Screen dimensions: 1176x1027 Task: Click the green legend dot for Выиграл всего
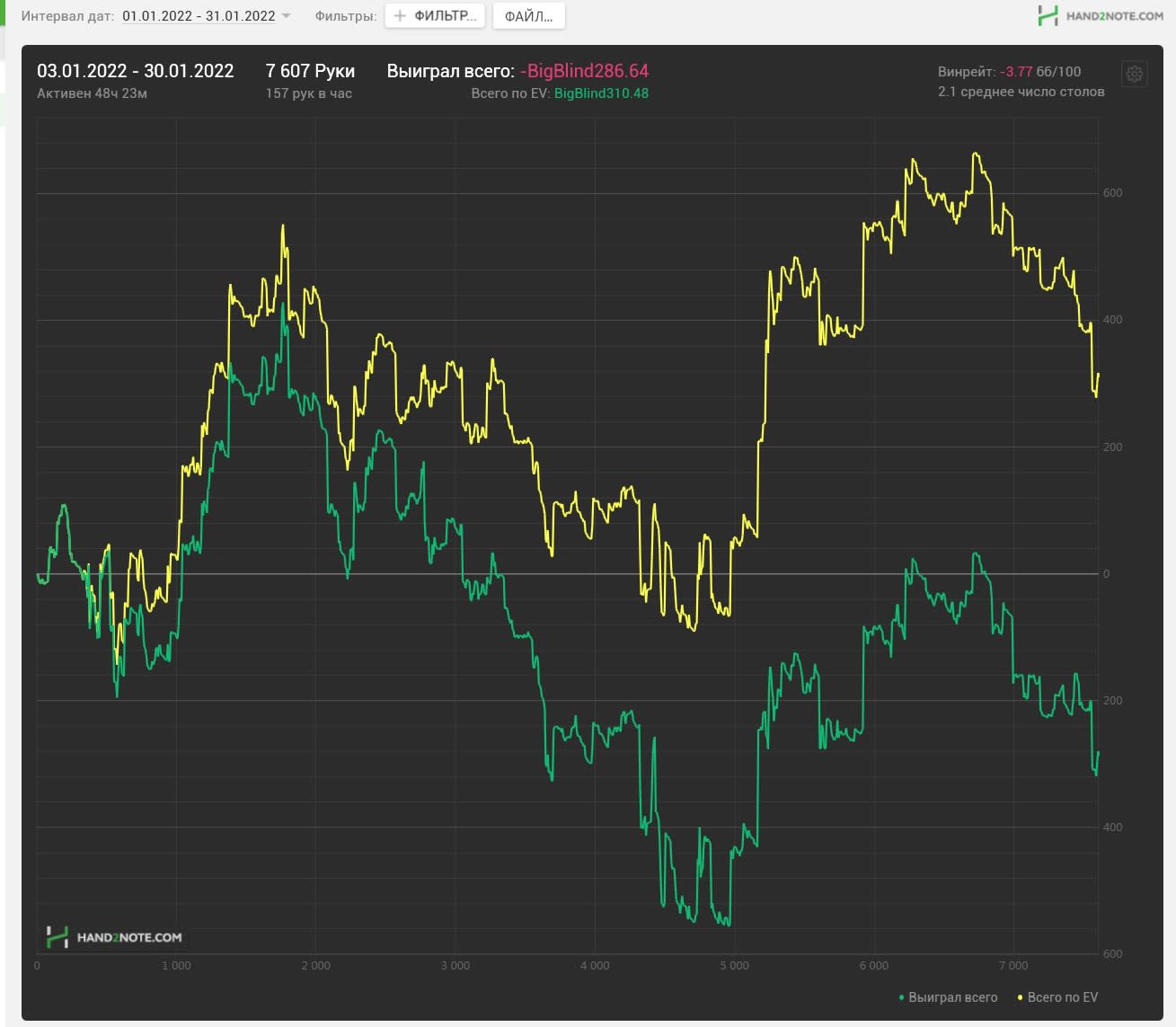click(x=902, y=997)
